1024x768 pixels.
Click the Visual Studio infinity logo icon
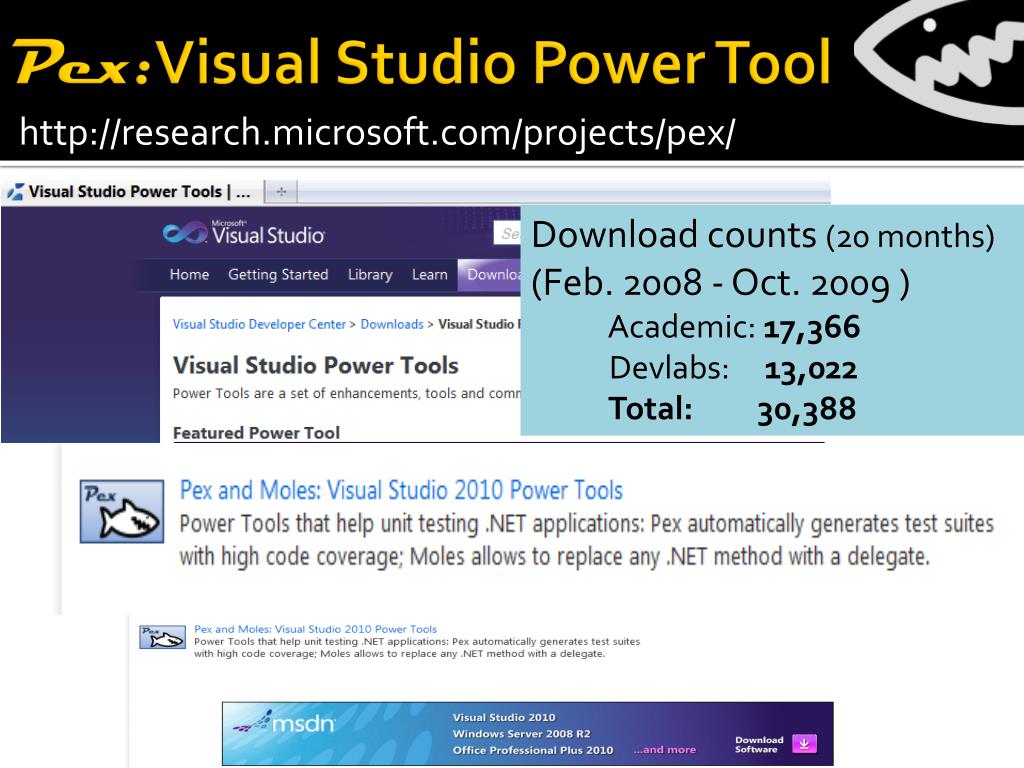(185, 232)
